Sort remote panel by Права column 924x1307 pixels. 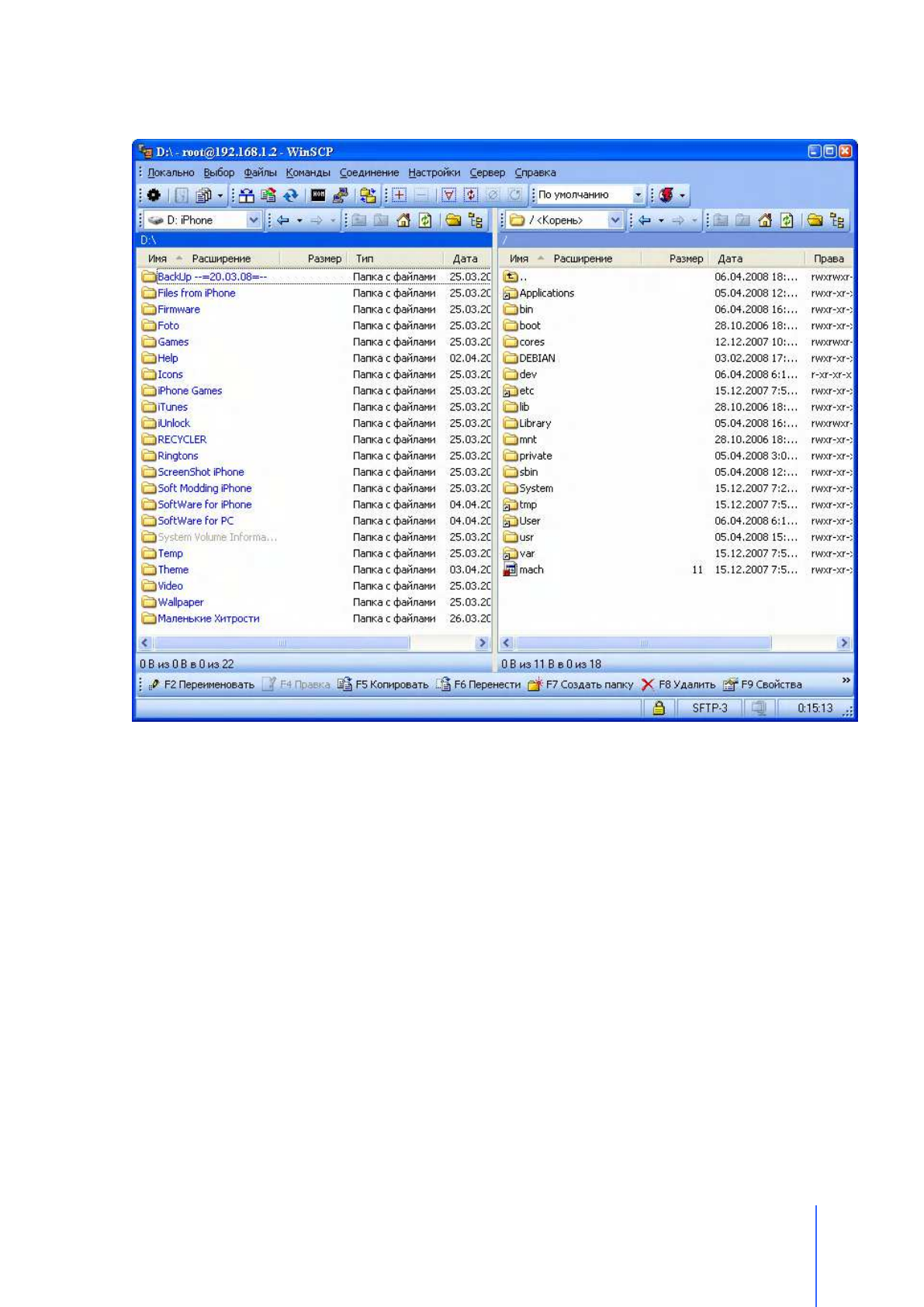pos(829,258)
